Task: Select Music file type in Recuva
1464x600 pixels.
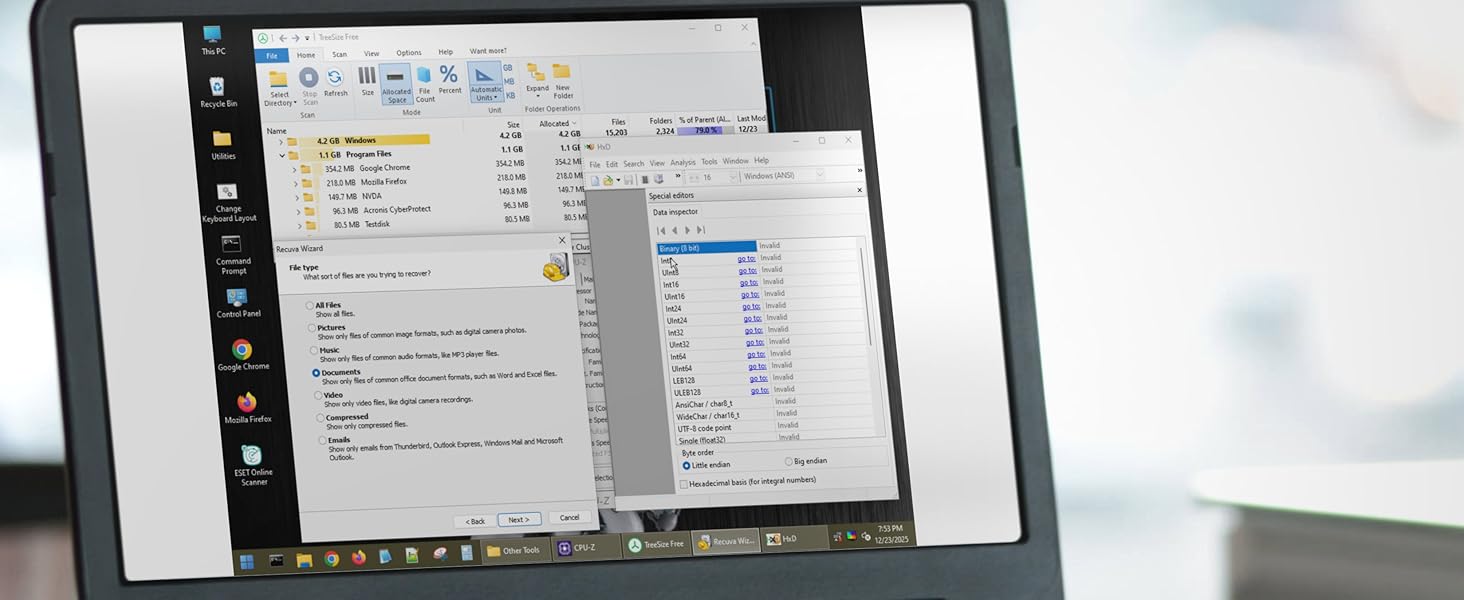Action: [x=314, y=350]
